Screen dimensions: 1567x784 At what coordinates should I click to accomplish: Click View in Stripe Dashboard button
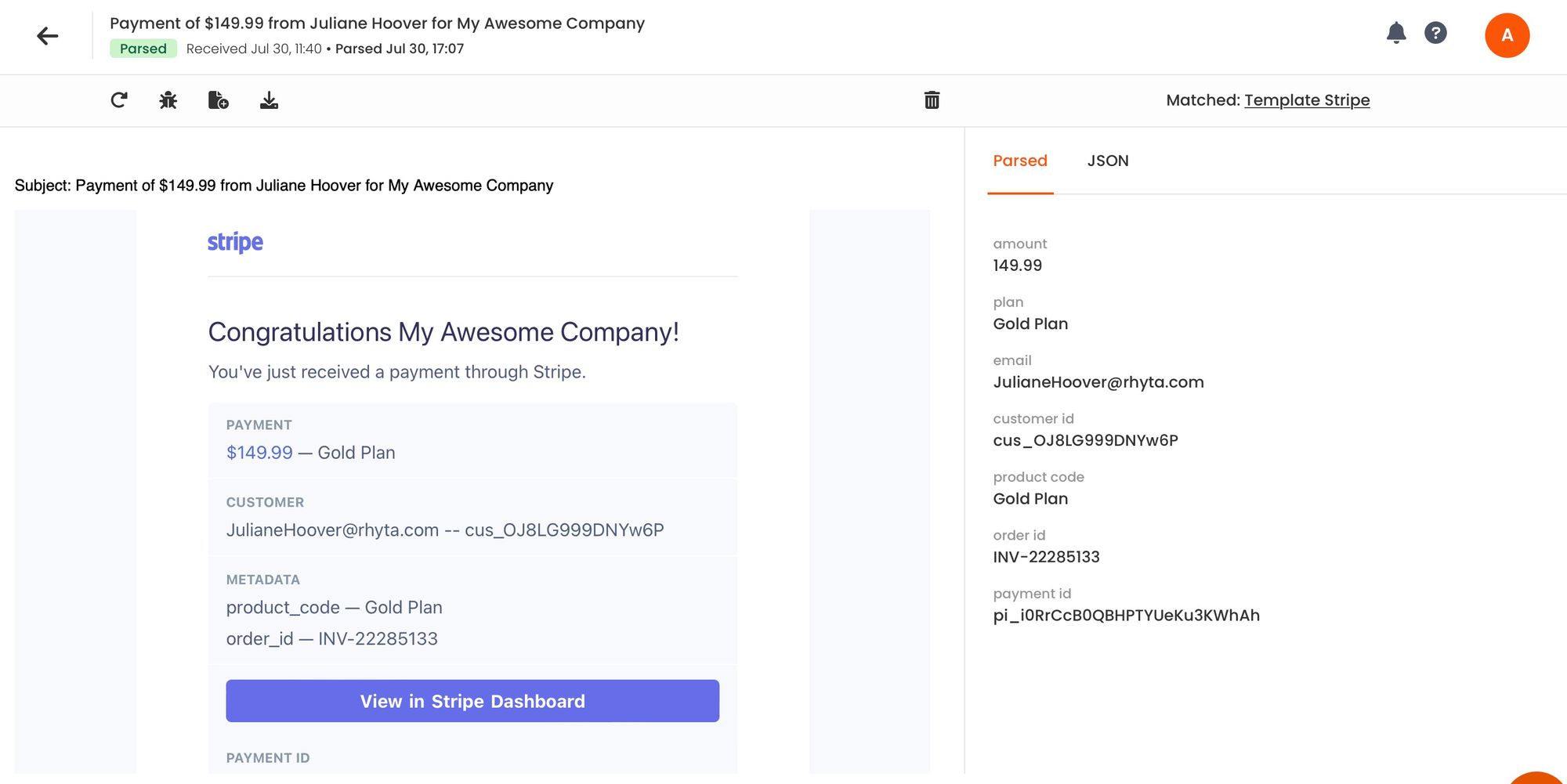pyautogui.click(x=472, y=701)
